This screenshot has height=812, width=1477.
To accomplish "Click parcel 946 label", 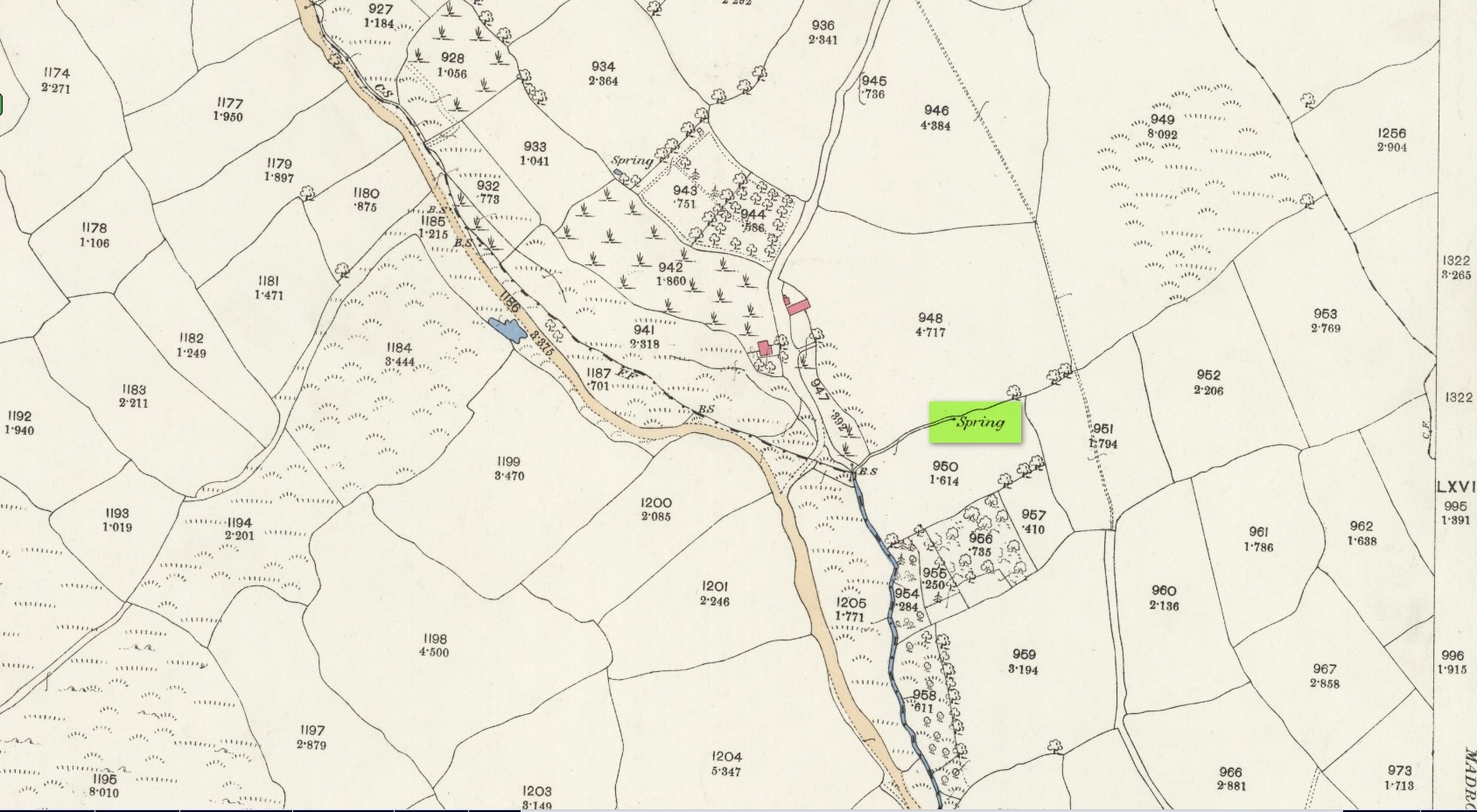I will [936, 110].
